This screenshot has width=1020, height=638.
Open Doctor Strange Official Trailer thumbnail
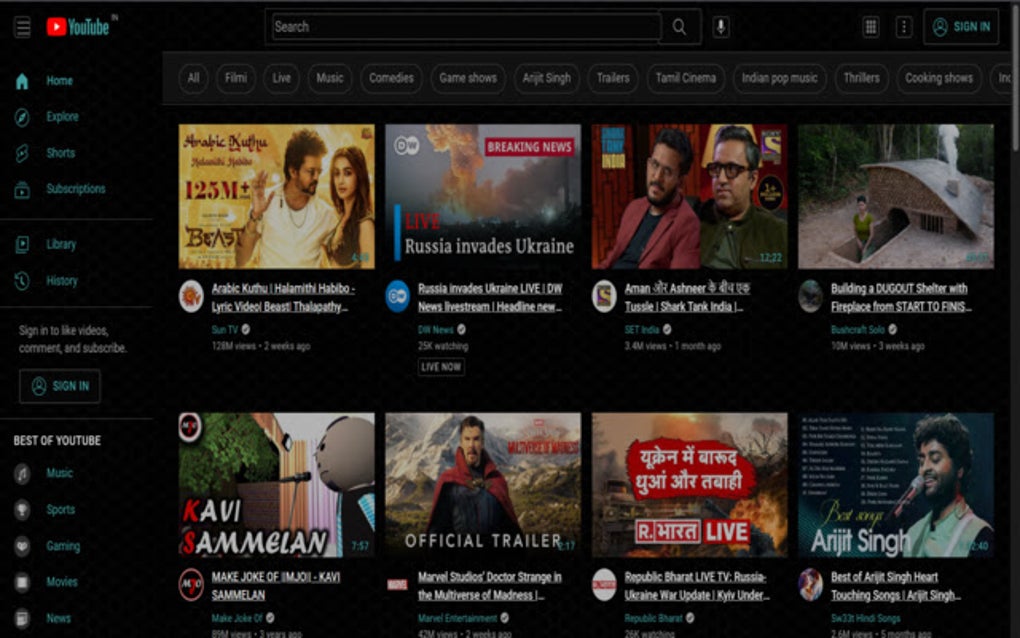tap(483, 485)
